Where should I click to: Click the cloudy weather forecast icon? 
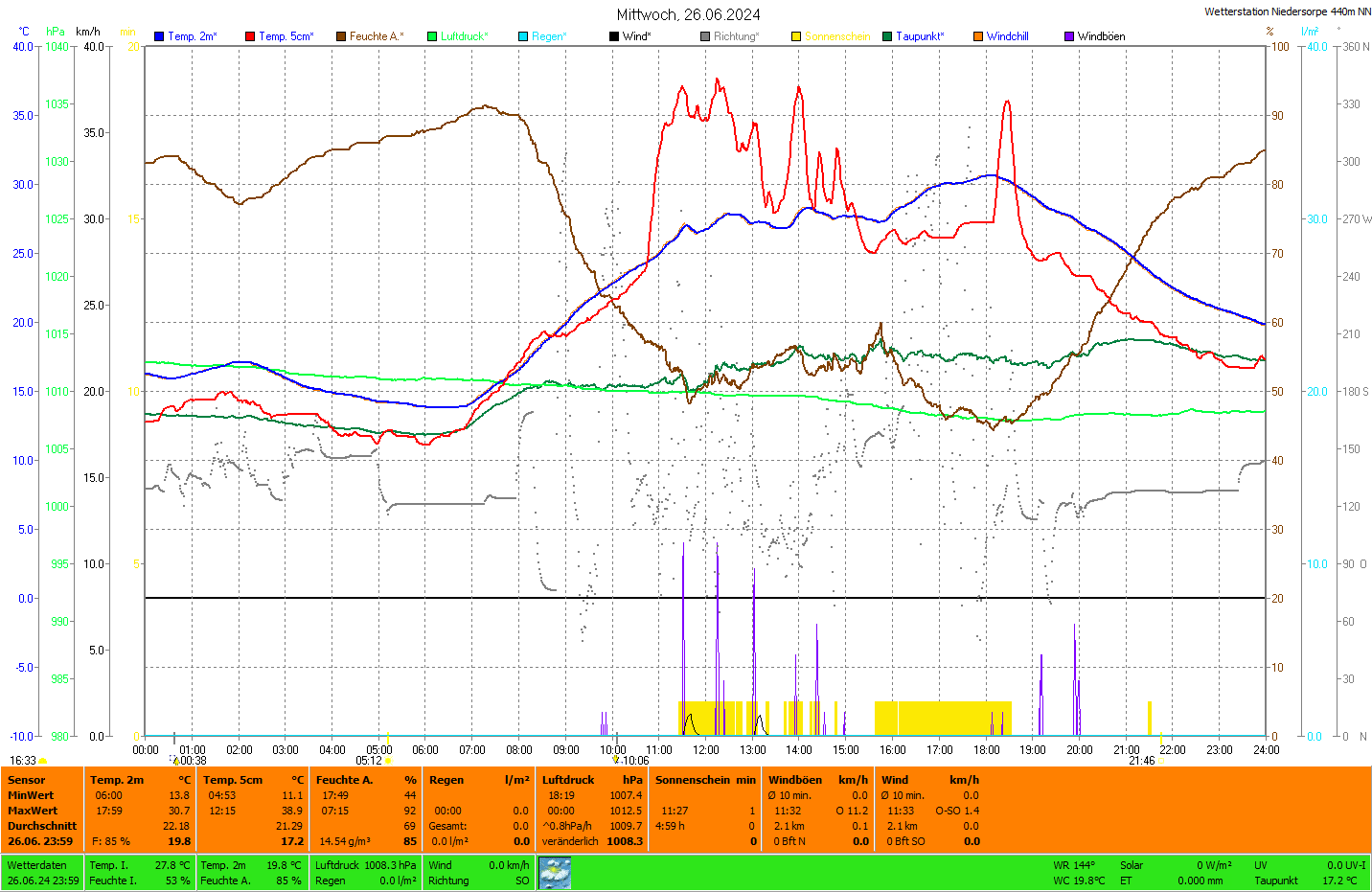555,873
